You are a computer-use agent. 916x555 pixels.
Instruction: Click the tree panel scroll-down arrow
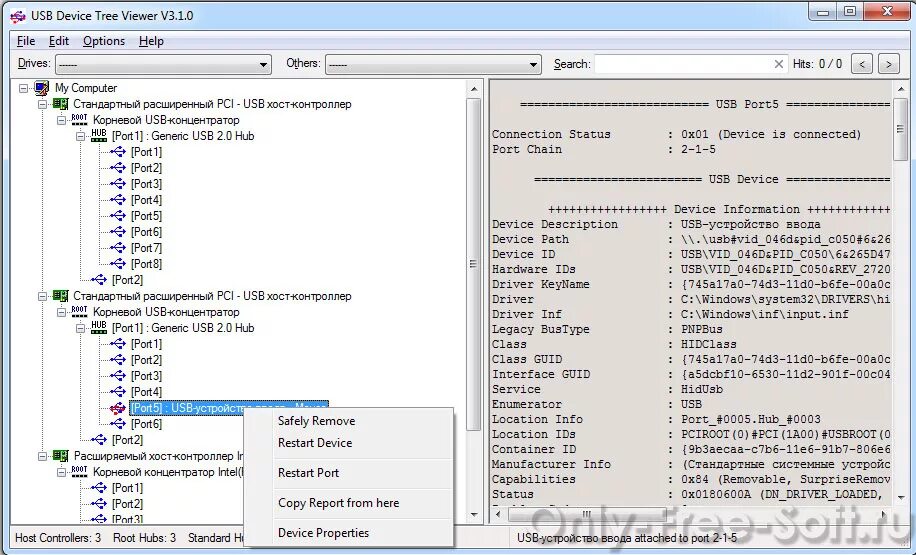click(x=474, y=515)
